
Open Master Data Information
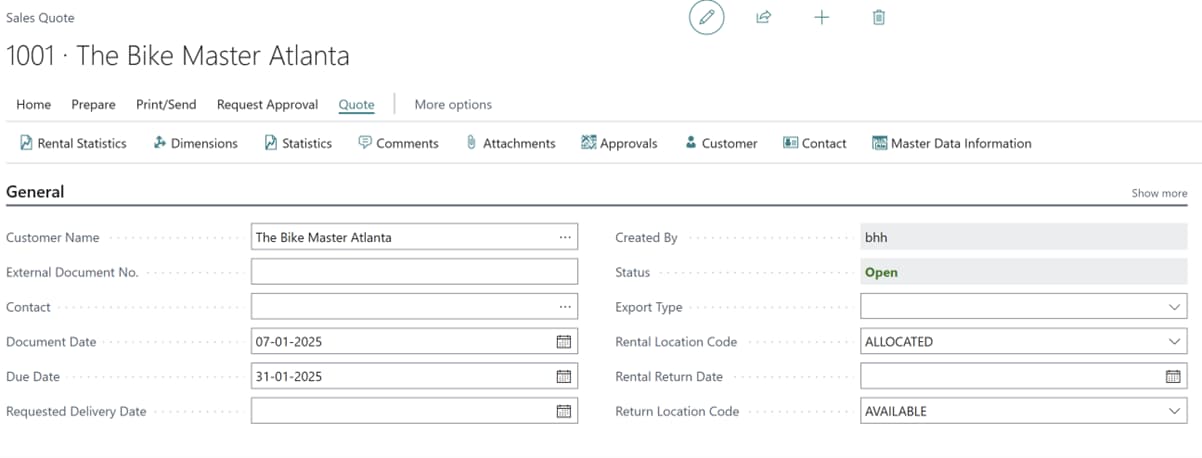click(951, 143)
